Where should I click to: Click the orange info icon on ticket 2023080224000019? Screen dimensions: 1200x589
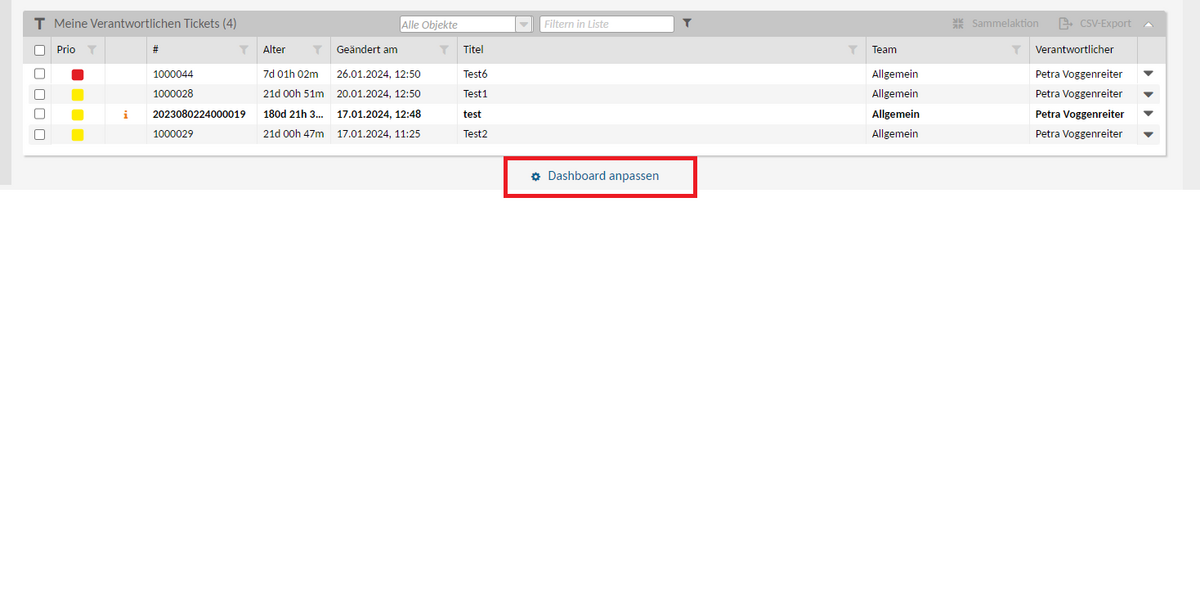pyautogui.click(x=125, y=114)
